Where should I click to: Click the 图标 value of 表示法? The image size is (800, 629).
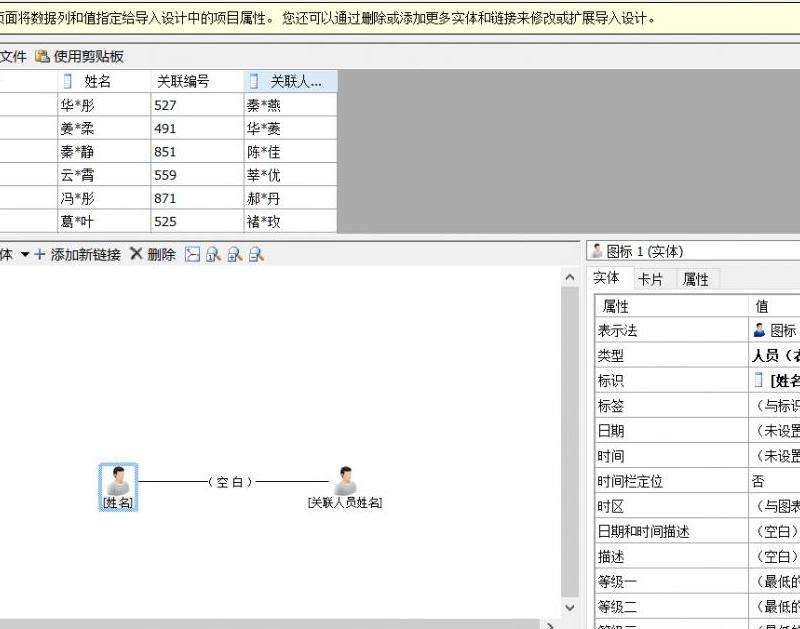pos(775,331)
